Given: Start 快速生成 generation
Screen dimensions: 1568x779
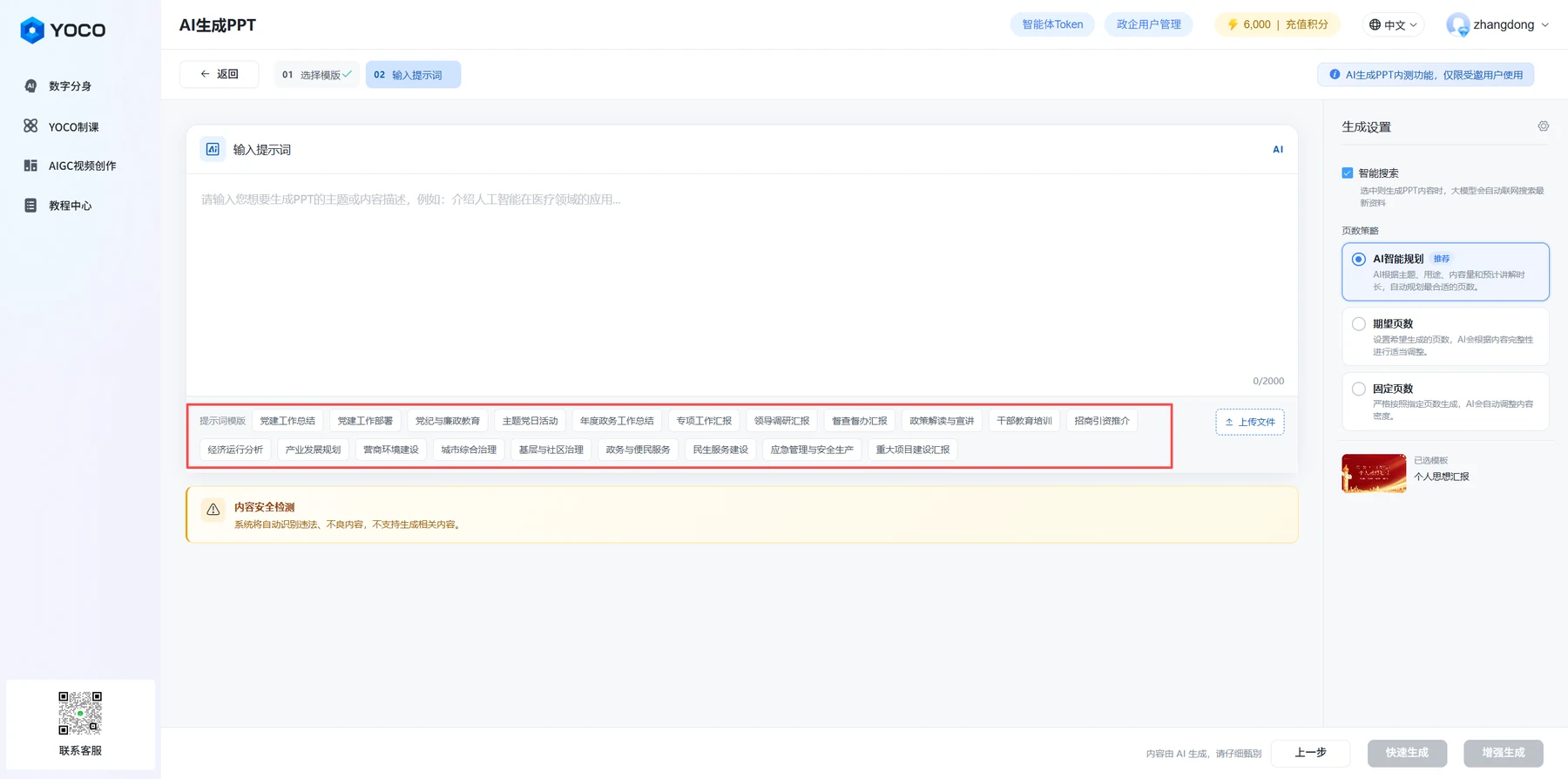Looking at the screenshot, I should (x=1407, y=753).
